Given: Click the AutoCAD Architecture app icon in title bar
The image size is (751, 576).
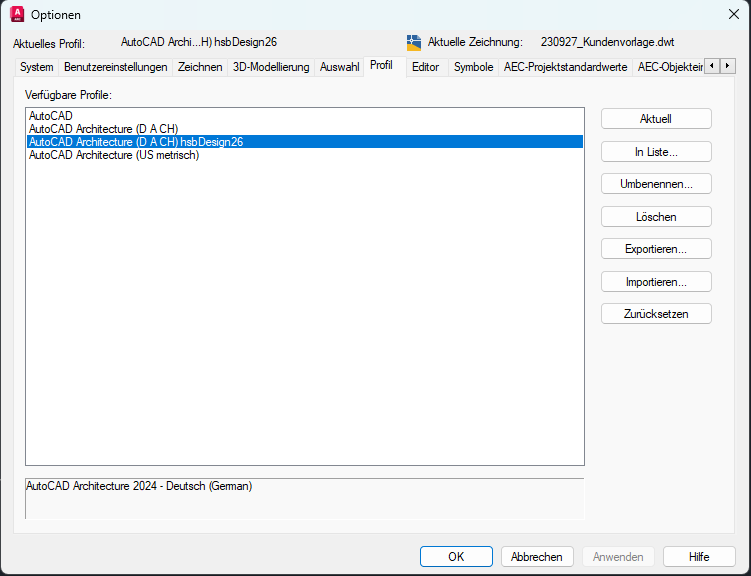Looking at the screenshot, I should pyautogui.click(x=17, y=14).
